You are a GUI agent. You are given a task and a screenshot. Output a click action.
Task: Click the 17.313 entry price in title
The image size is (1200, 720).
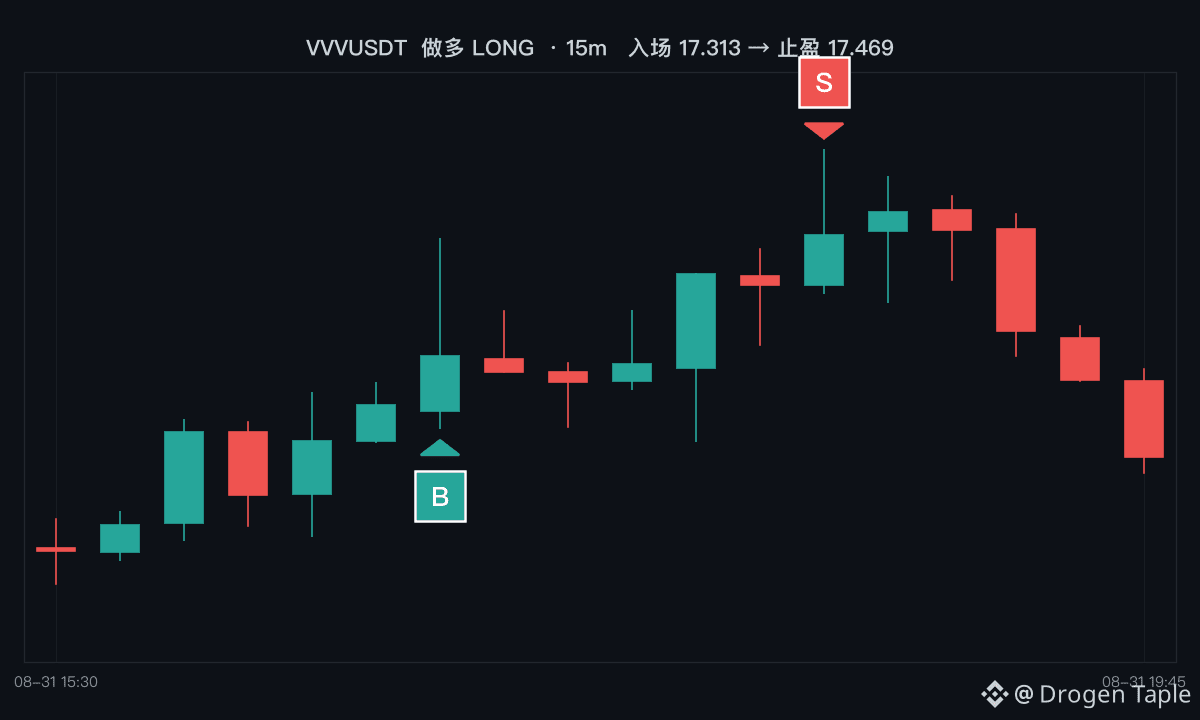click(710, 48)
